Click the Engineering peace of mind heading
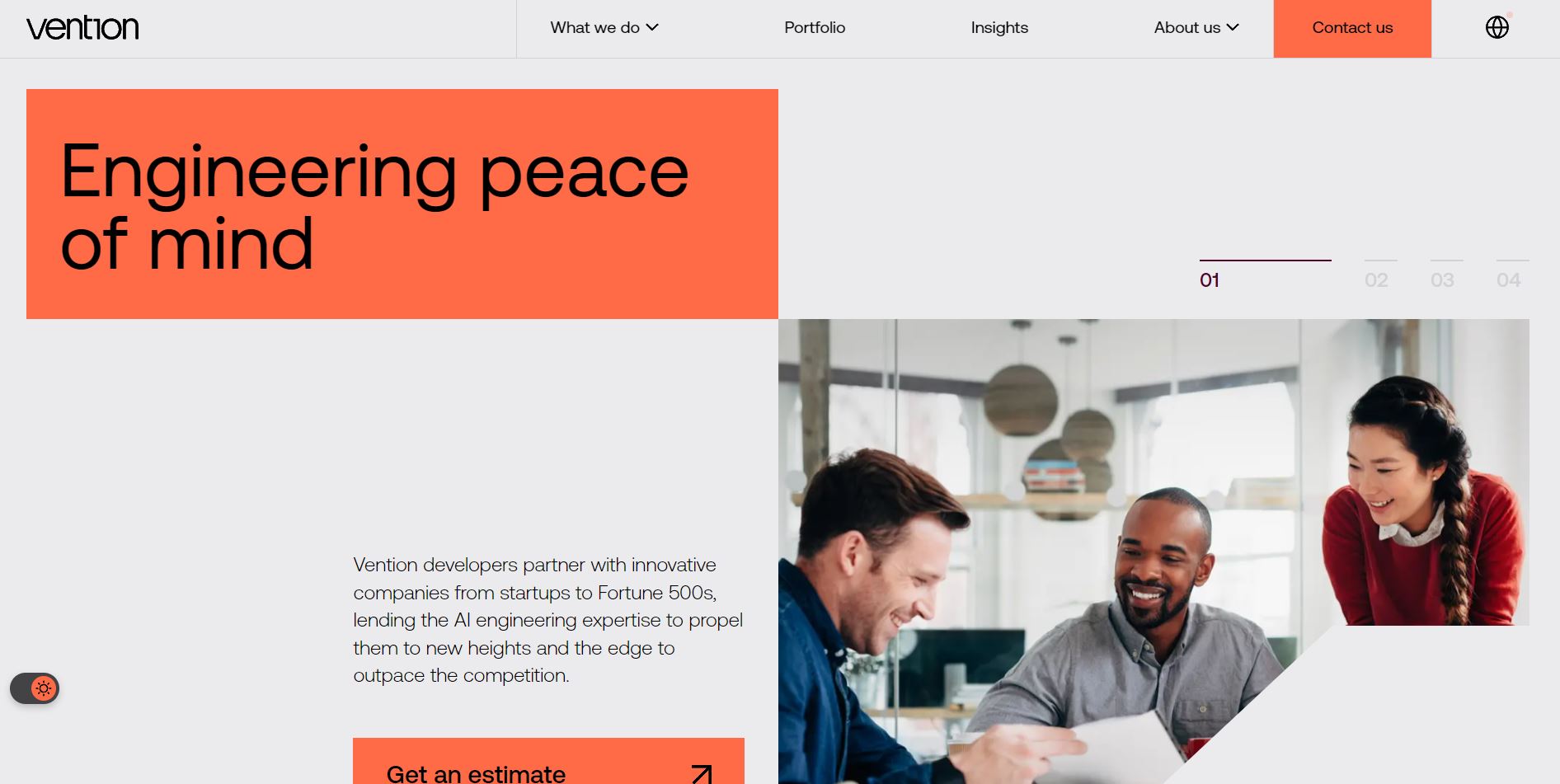1560x784 pixels. [375, 206]
